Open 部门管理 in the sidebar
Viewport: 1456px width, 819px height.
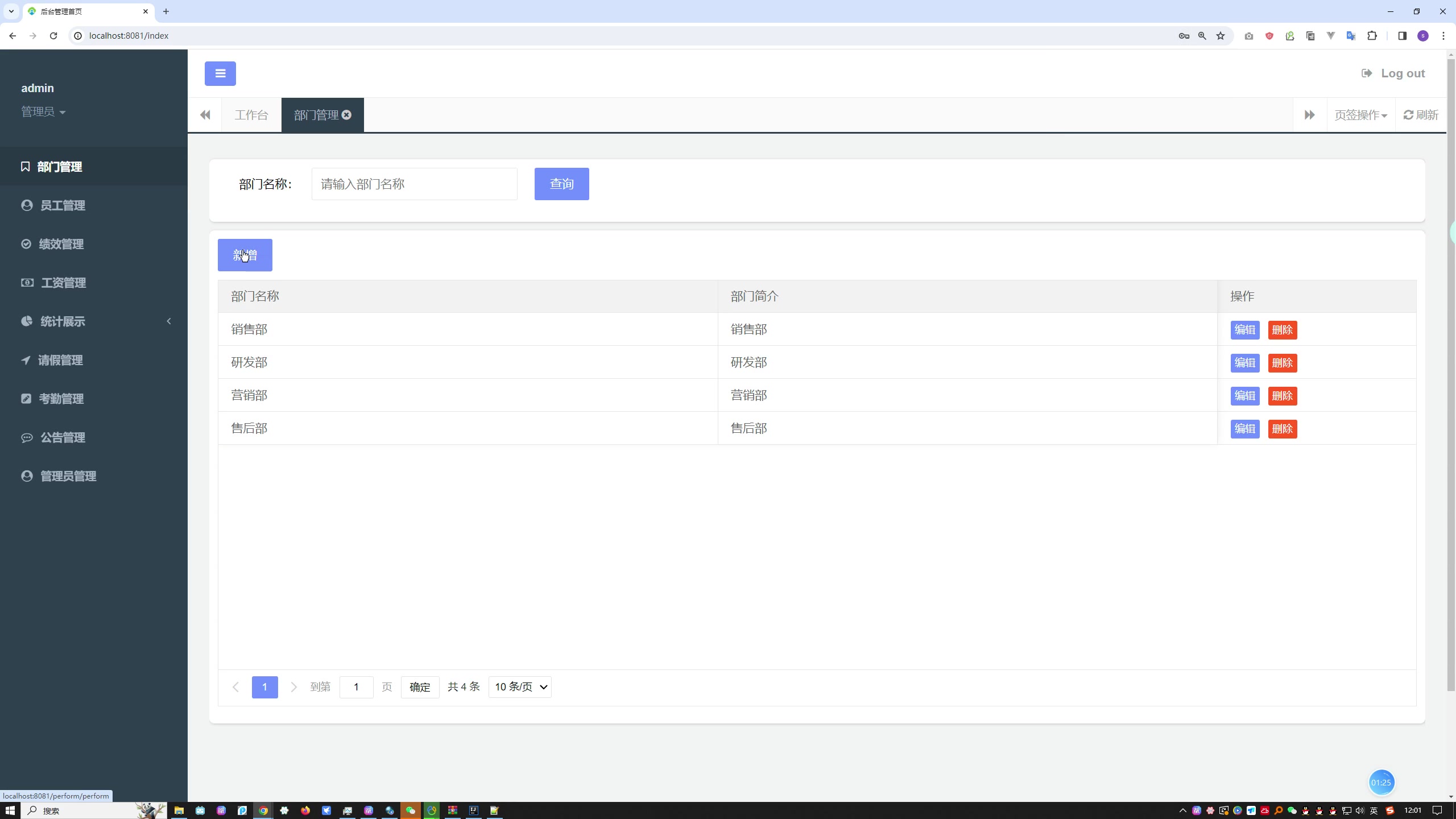(x=94, y=167)
